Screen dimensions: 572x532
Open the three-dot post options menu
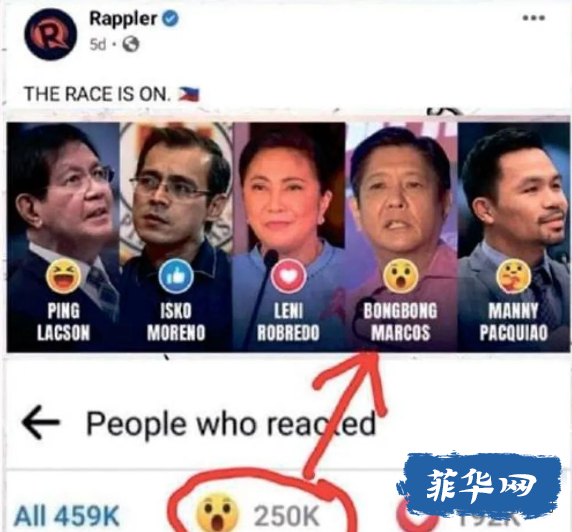click(533, 18)
